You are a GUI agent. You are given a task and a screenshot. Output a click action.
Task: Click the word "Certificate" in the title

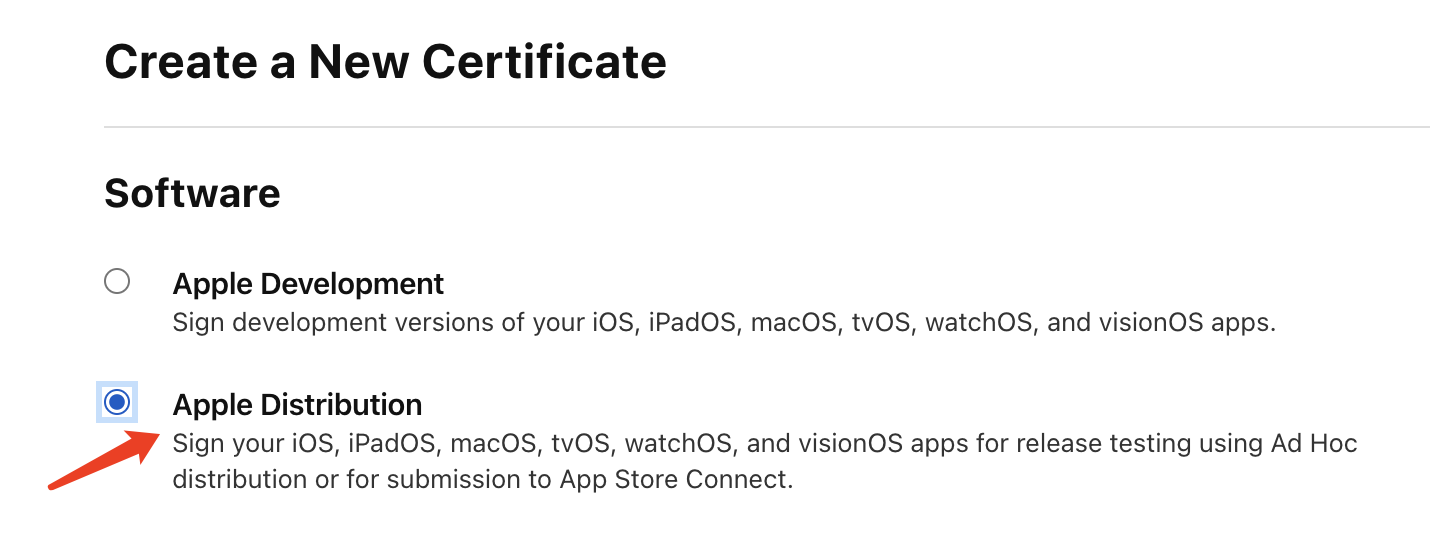tap(544, 62)
